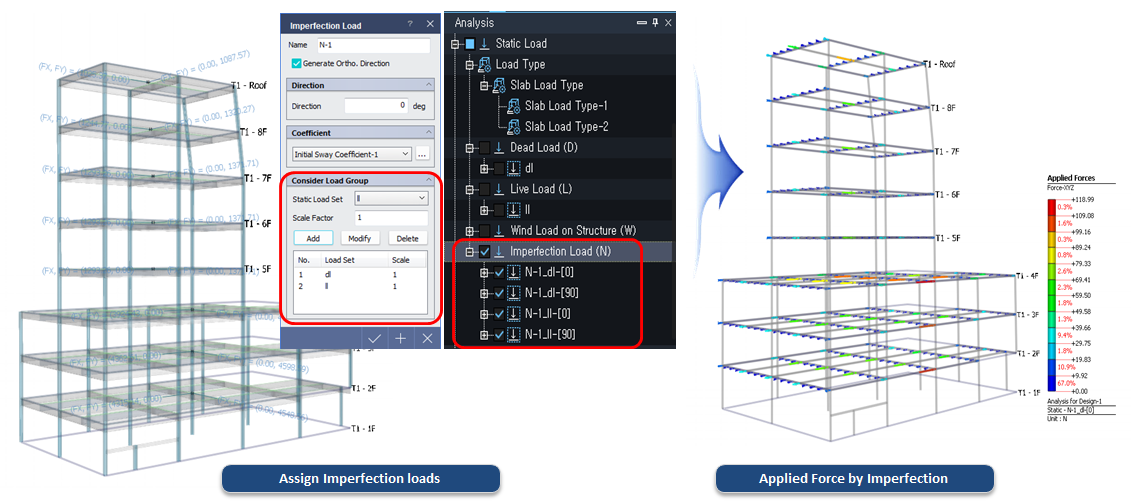Click the plus icon at dialog bottom

[401, 338]
